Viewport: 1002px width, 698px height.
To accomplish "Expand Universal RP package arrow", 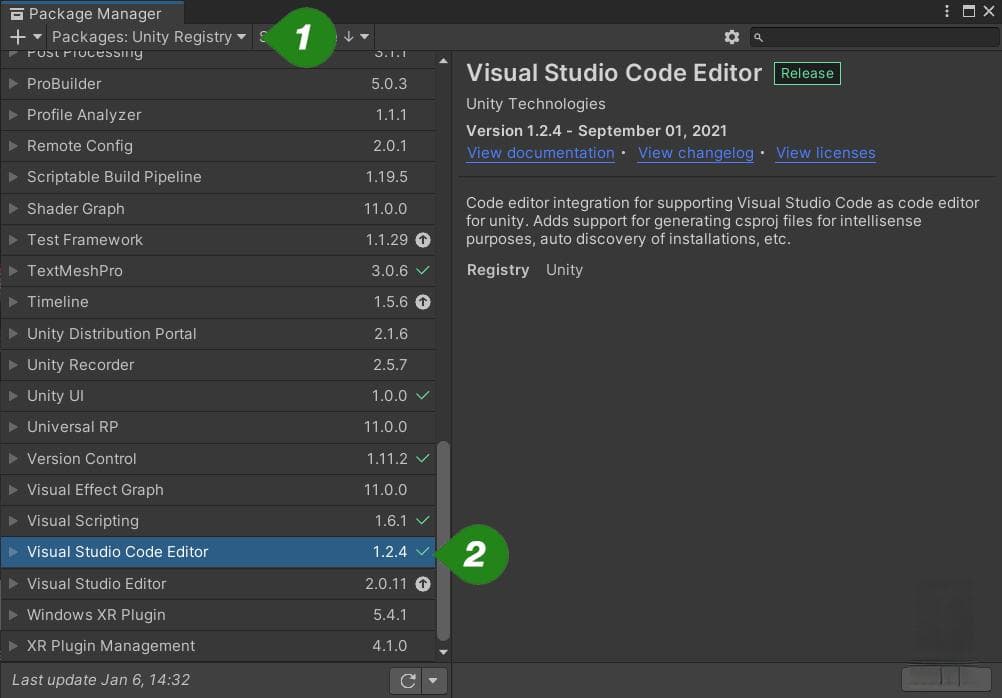I will pos(13,427).
